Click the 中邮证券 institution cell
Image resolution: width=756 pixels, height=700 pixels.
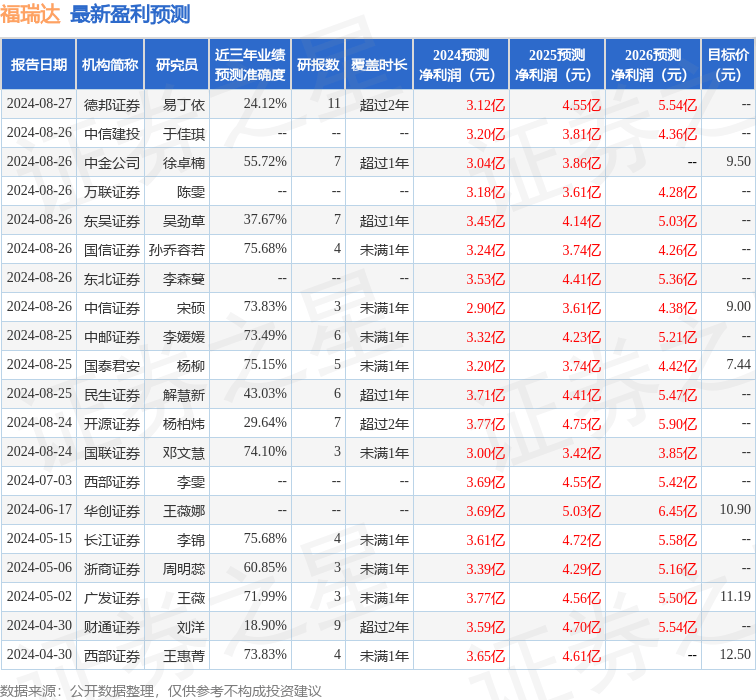point(112,337)
